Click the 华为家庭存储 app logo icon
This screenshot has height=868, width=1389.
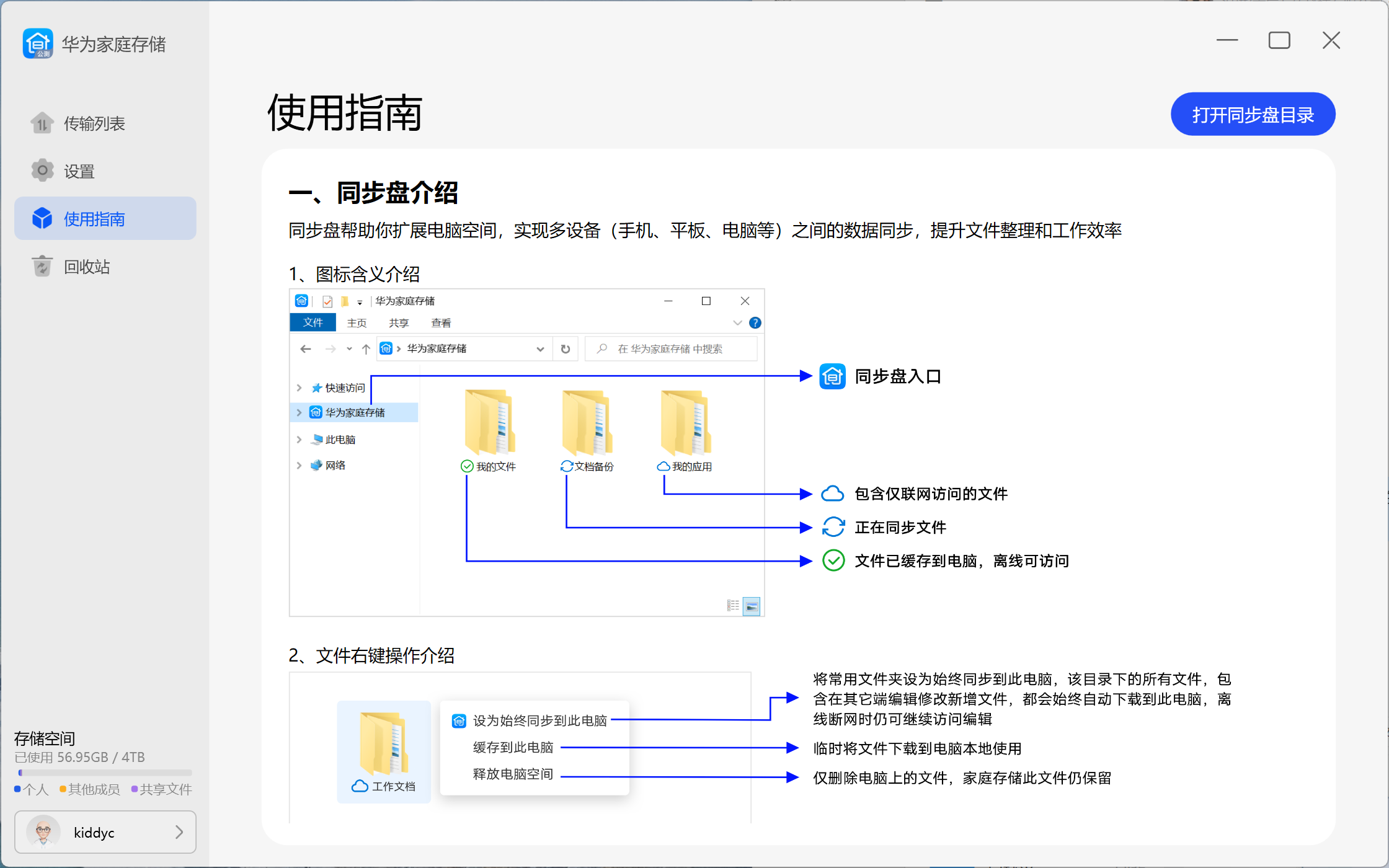tap(38, 43)
